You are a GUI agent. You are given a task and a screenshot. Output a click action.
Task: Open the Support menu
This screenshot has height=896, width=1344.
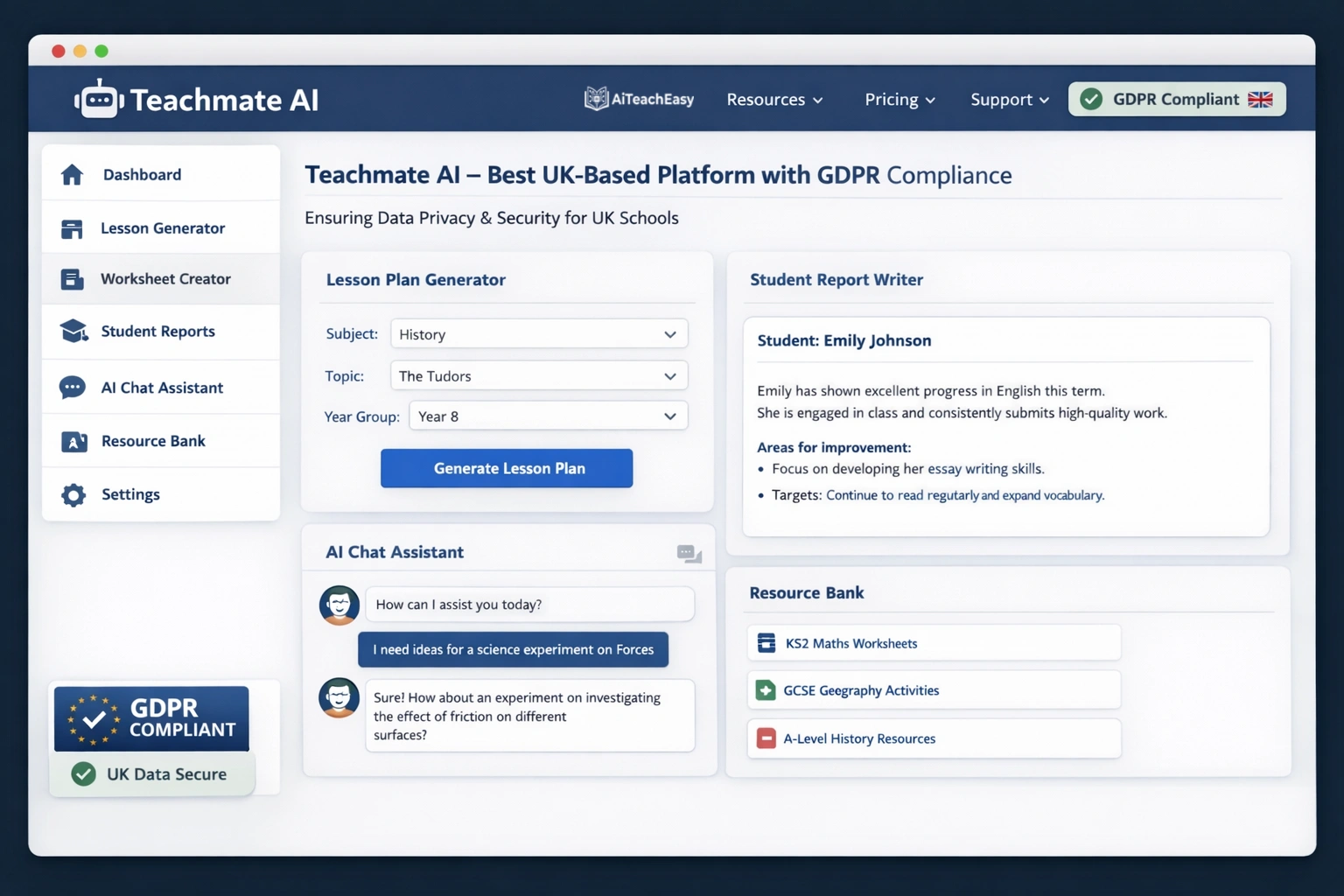(1008, 100)
